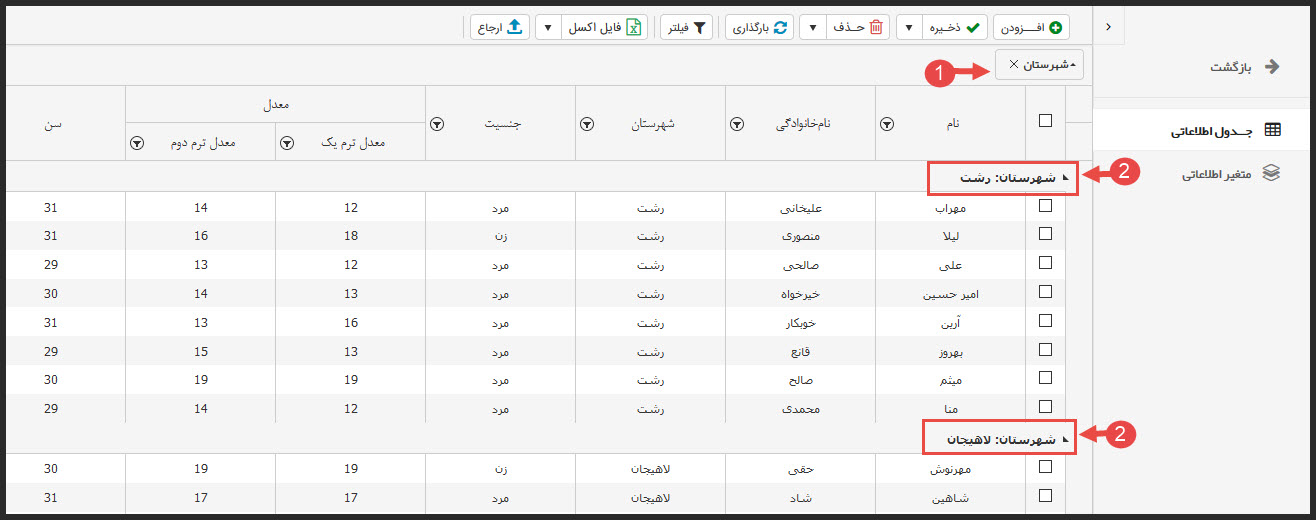Check the row checkbox for مهراب
The width and height of the screenshot is (1316, 520).
[x=1046, y=206]
